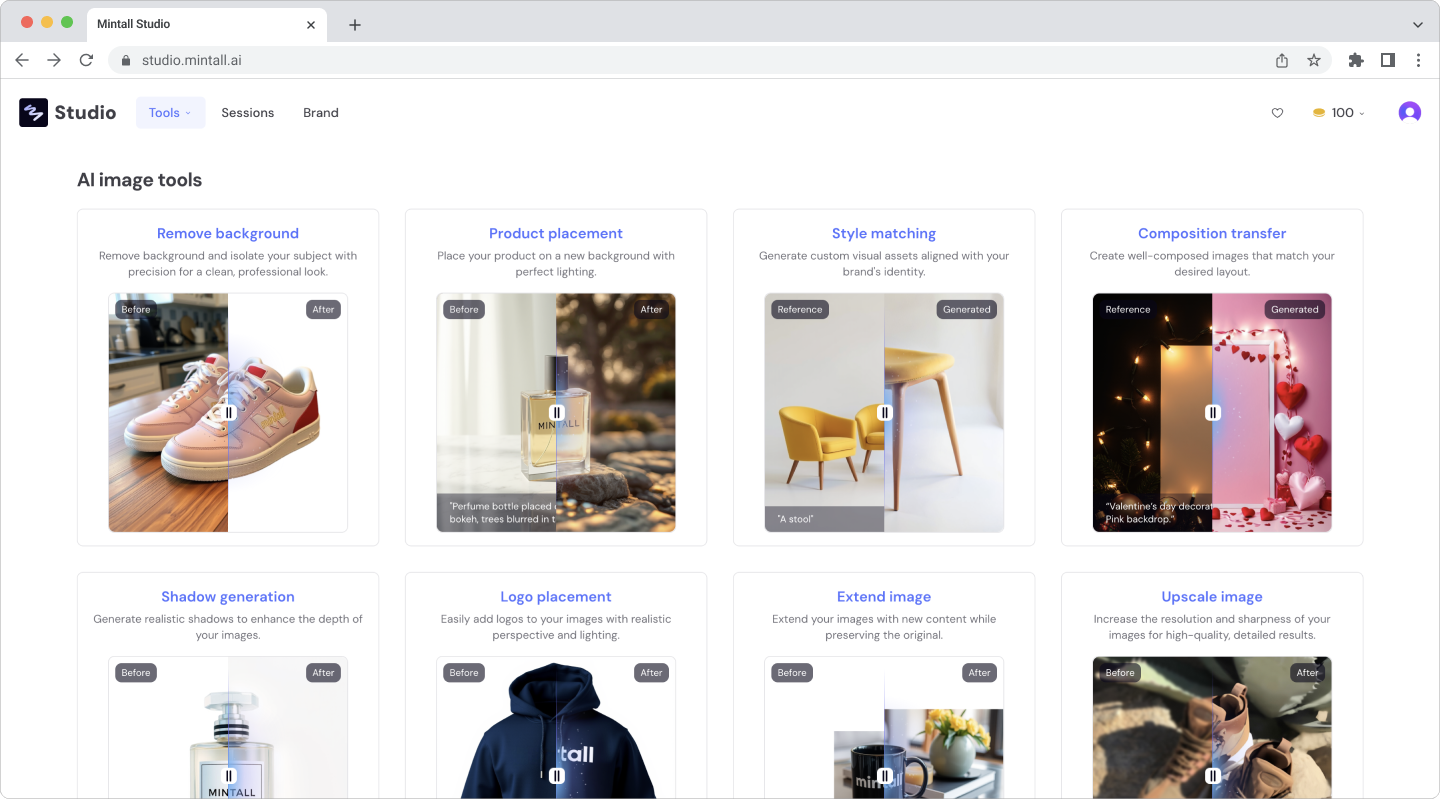Click the Style matching comparison slider handle
The height and width of the screenshot is (799, 1440).
point(885,412)
